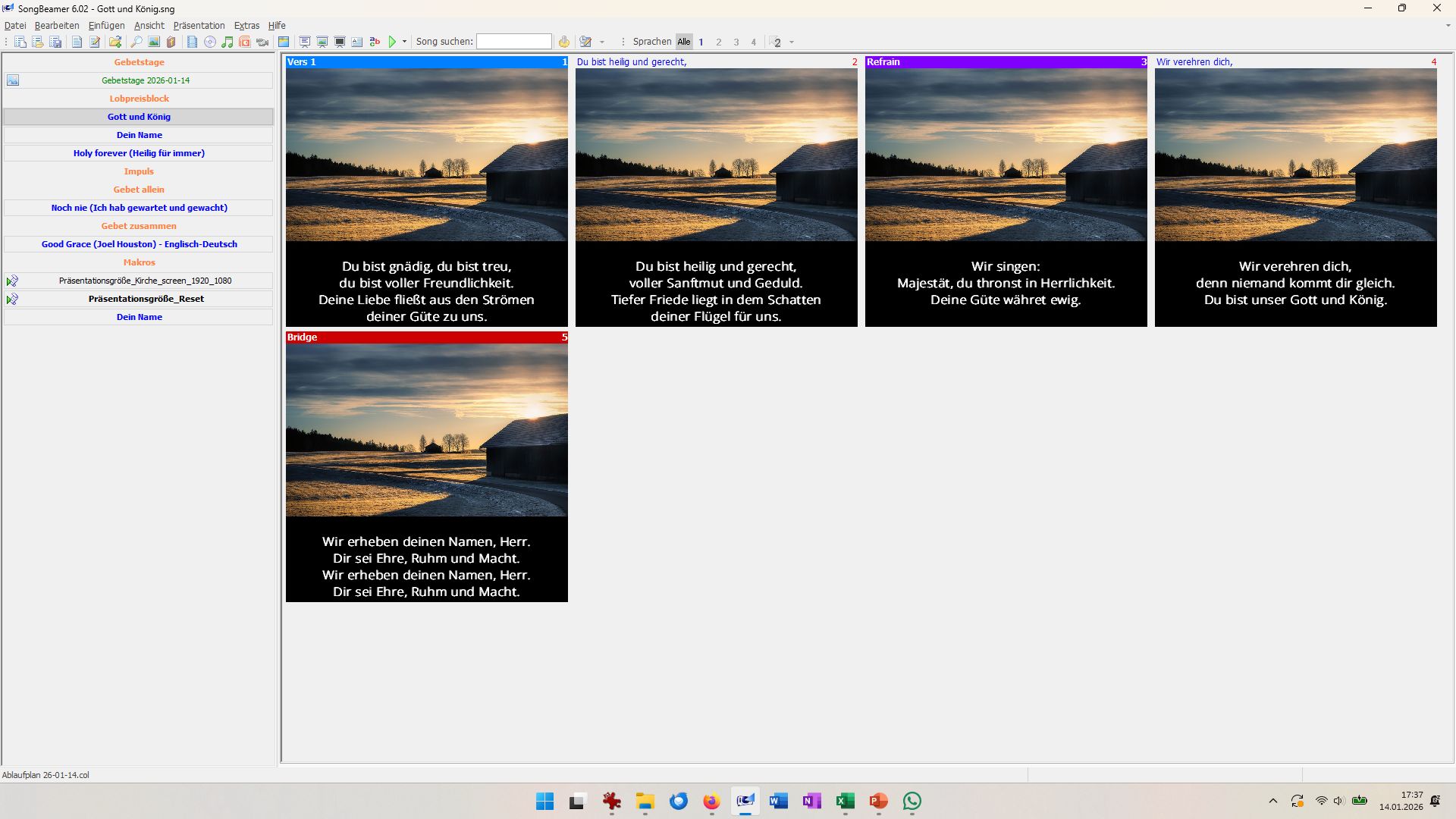Open the Präsentation menu
This screenshot has height=819, width=1456.
coord(199,25)
